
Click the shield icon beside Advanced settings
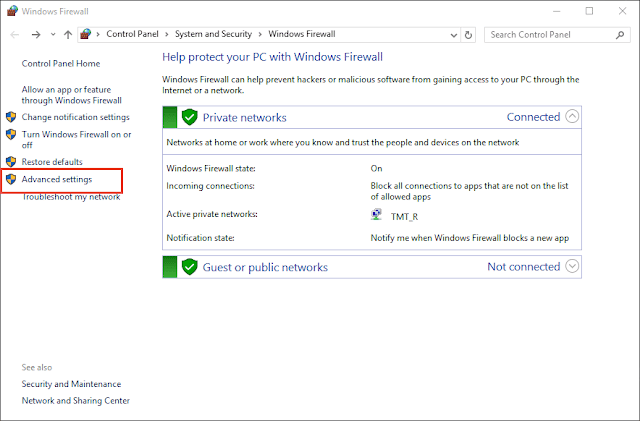(11, 179)
